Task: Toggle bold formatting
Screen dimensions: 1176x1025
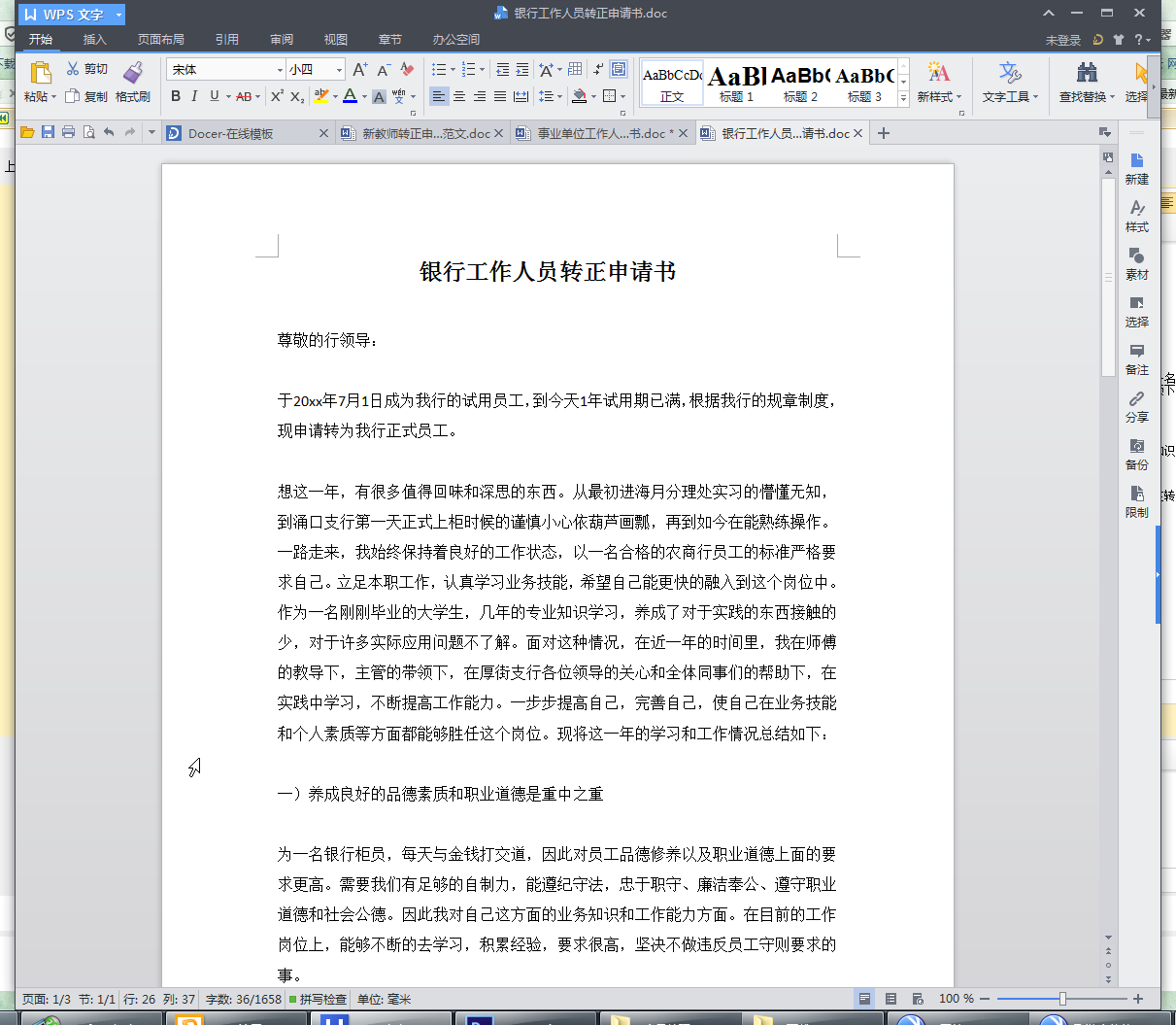Action: tap(176, 96)
